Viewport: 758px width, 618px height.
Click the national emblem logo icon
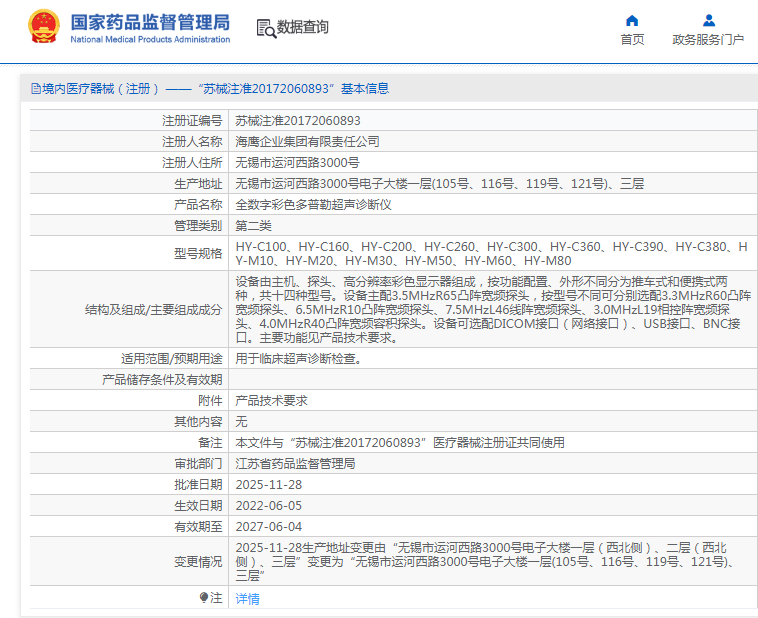pyautogui.click(x=43, y=27)
